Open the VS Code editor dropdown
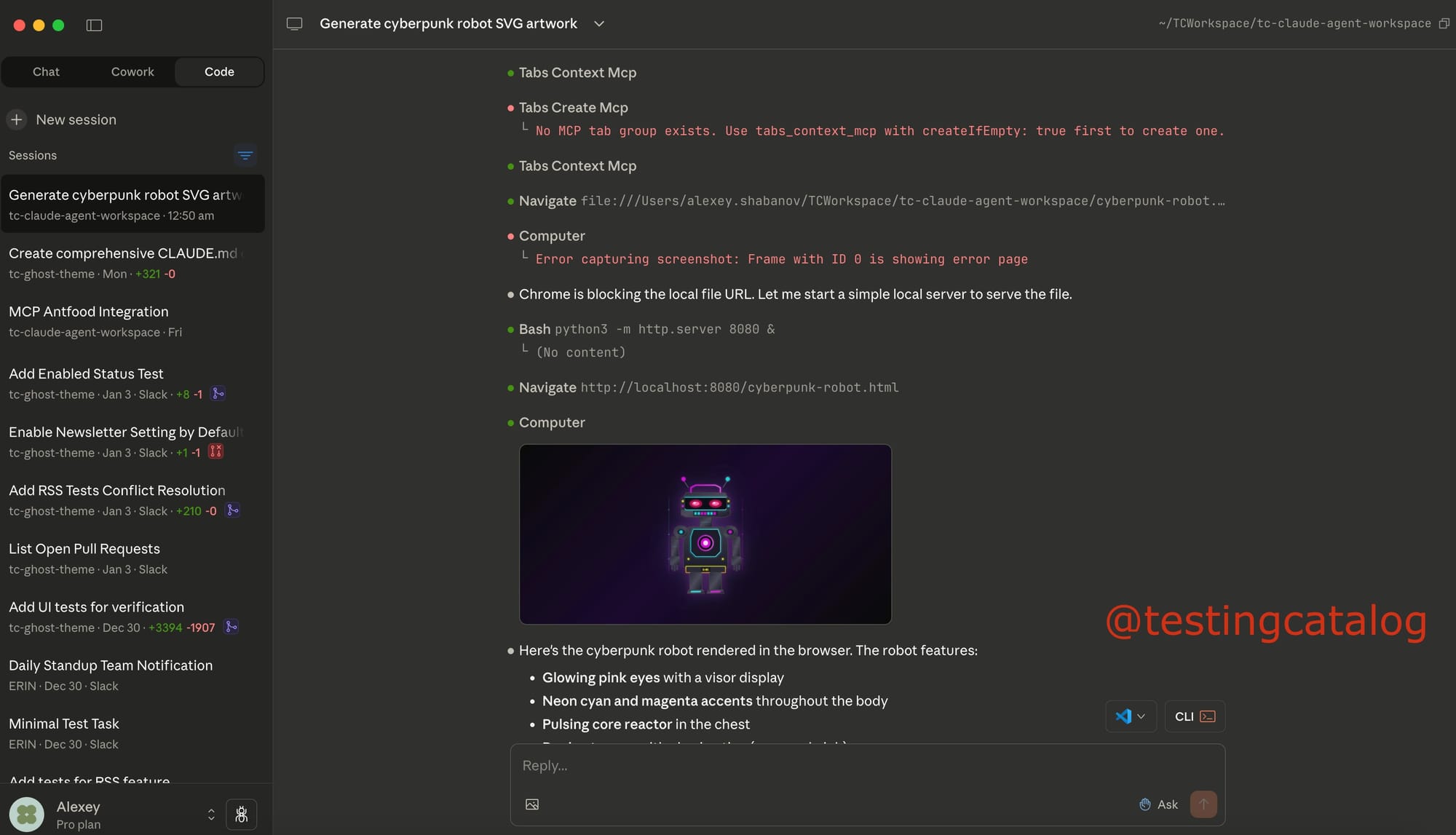Screen dimensions: 1456x835 (x=1131, y=716)
